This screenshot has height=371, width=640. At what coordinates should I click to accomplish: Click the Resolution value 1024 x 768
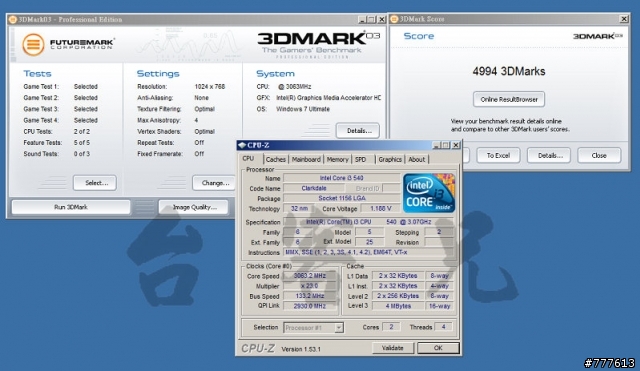pyautogui.click(x=210, y=87)
